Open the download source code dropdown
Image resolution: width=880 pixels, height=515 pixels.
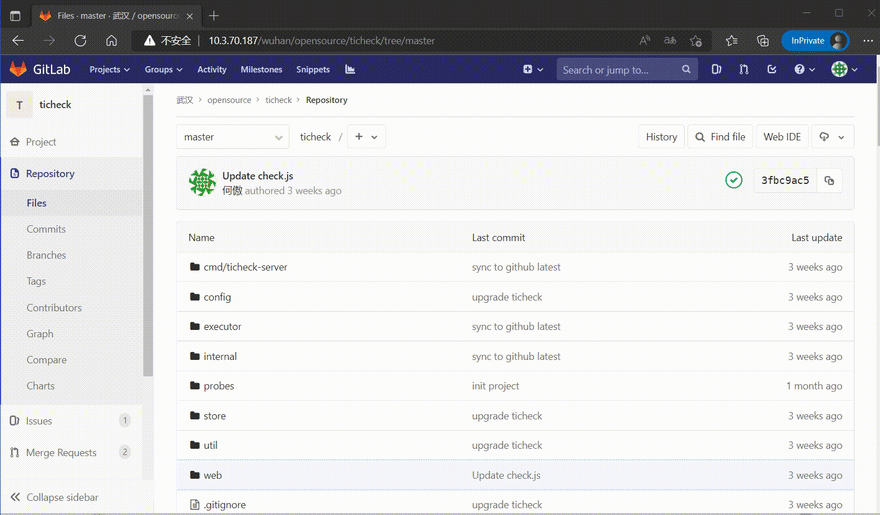(832, 137)
